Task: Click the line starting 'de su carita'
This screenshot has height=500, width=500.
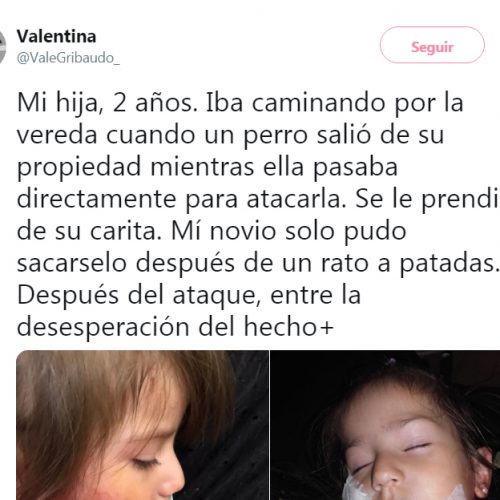Action: pos(212,231)
